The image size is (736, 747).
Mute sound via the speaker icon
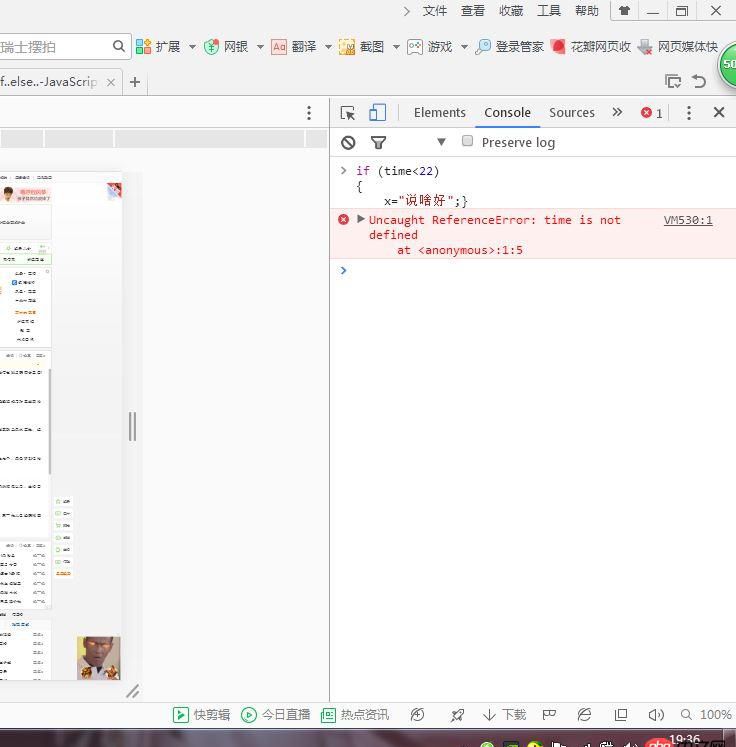[656, 714]
